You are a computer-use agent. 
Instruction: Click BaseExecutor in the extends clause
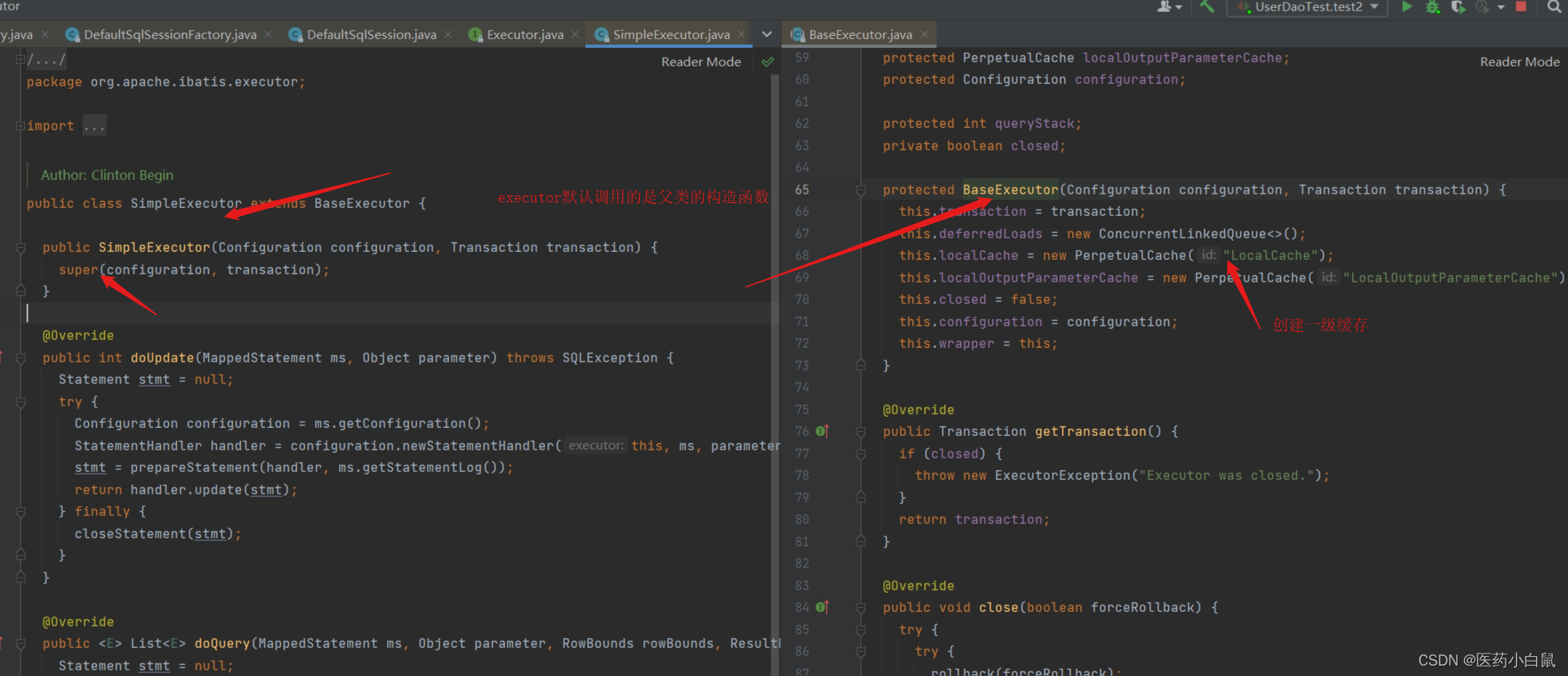(x=361, y=203)
